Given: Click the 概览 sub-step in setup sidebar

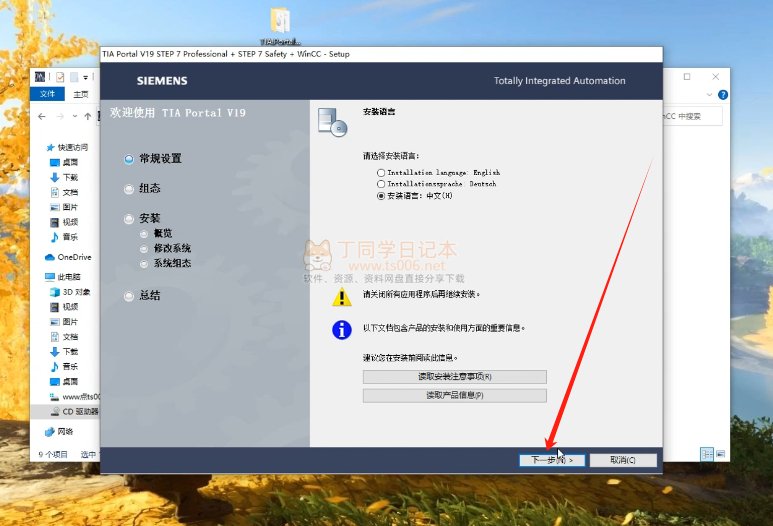Looking at the screenshot, I should click(156, 233).
